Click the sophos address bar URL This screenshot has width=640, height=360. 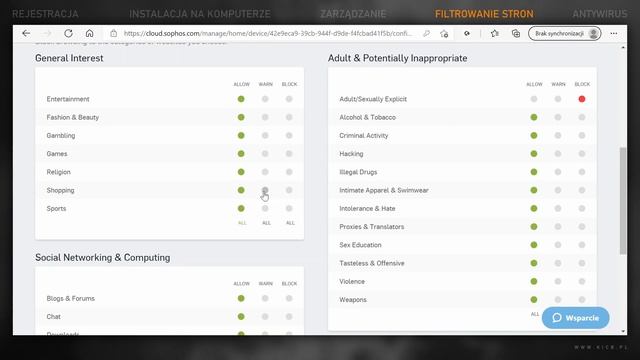coord(267,33)
